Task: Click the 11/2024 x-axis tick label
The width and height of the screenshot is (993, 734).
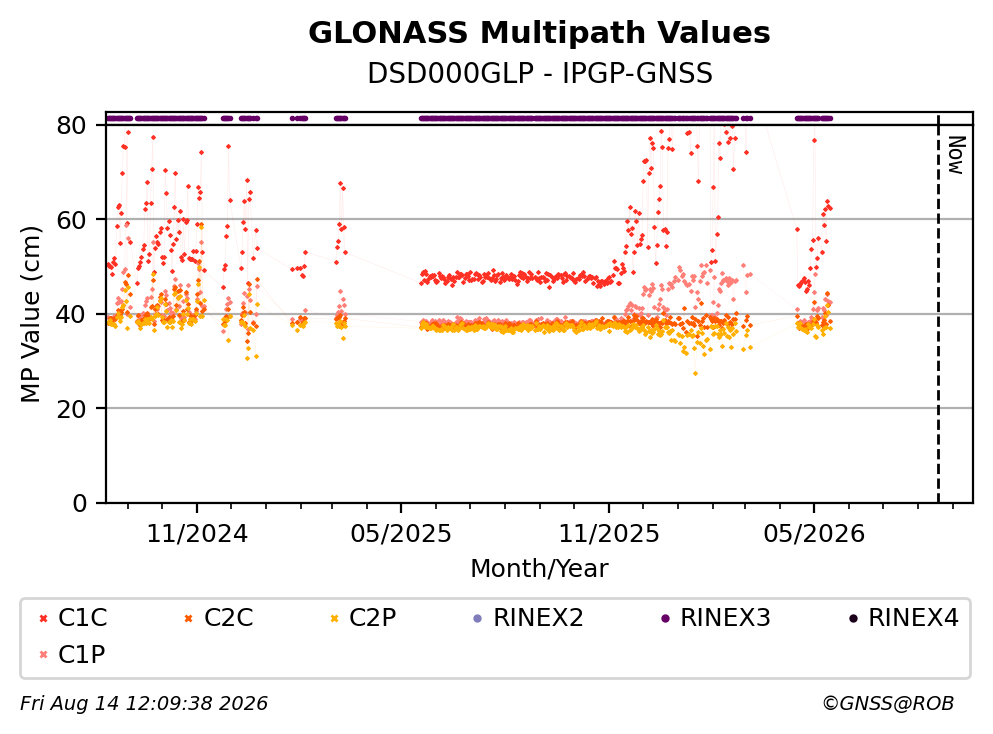Action: [x=197, y=534]
